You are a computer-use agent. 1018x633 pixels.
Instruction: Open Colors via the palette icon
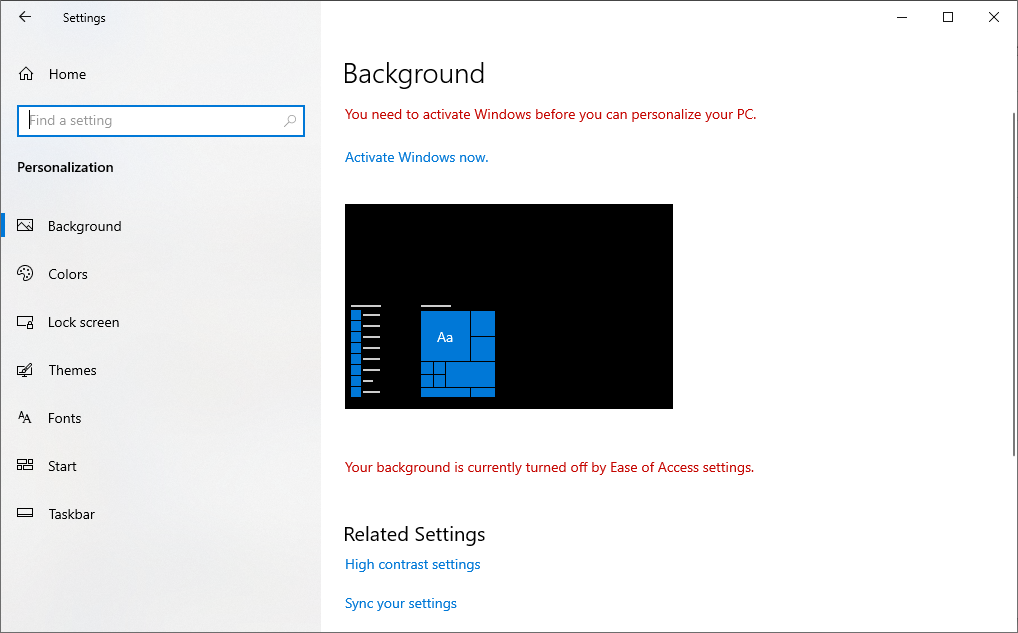(26, 273)
